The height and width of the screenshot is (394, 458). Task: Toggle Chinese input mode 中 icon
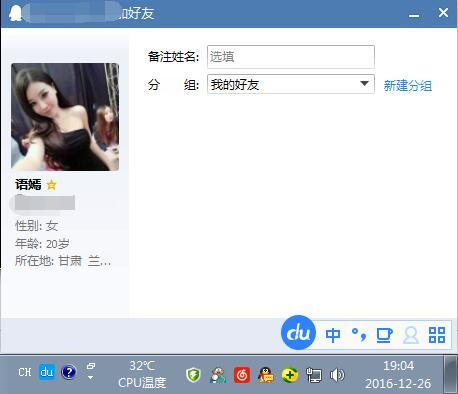click(333, 335)
